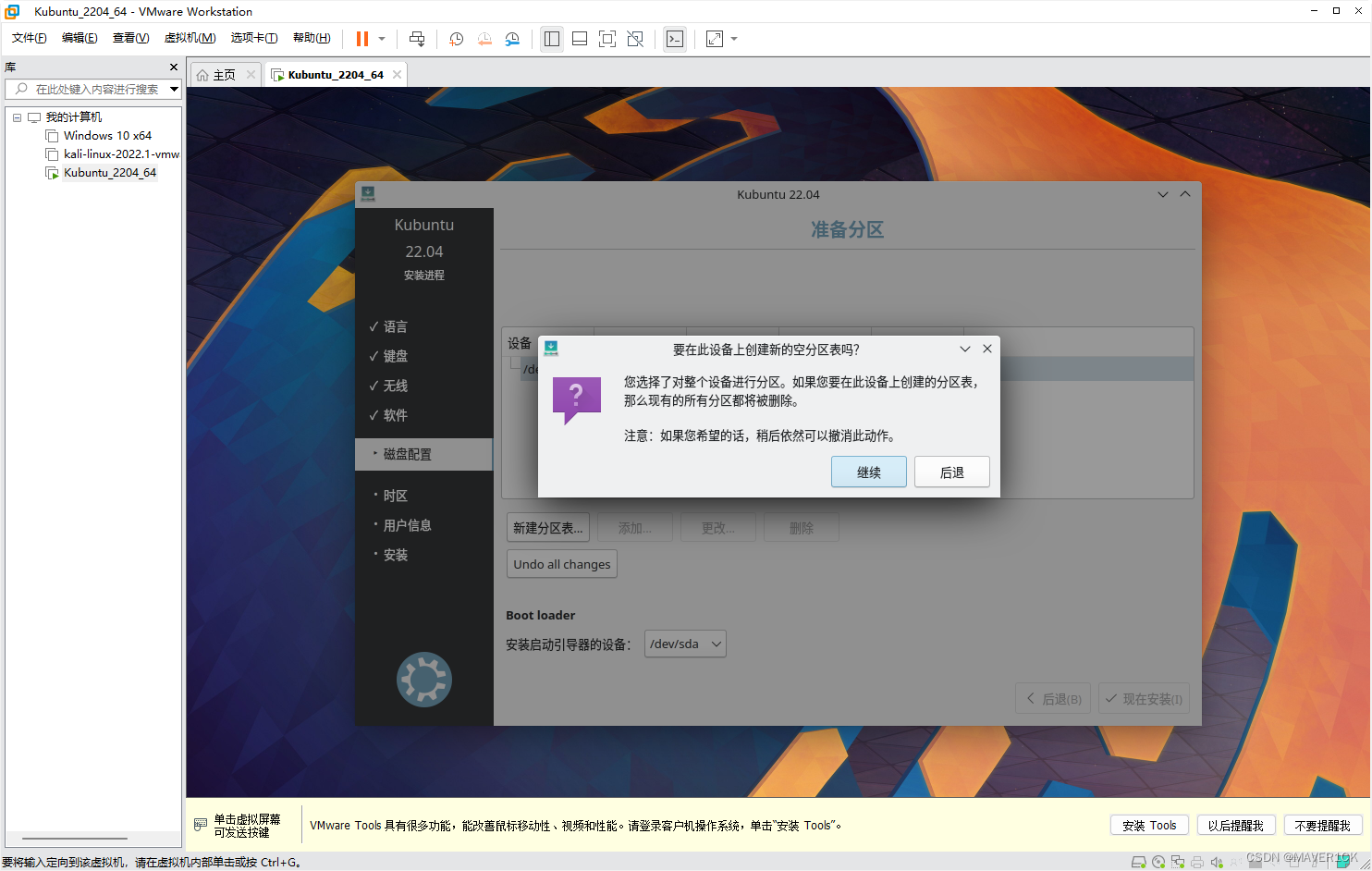Click the Kubuntu installer chevron-up title button
This screenshot has height=871, width=1372.
(1185, 194)
